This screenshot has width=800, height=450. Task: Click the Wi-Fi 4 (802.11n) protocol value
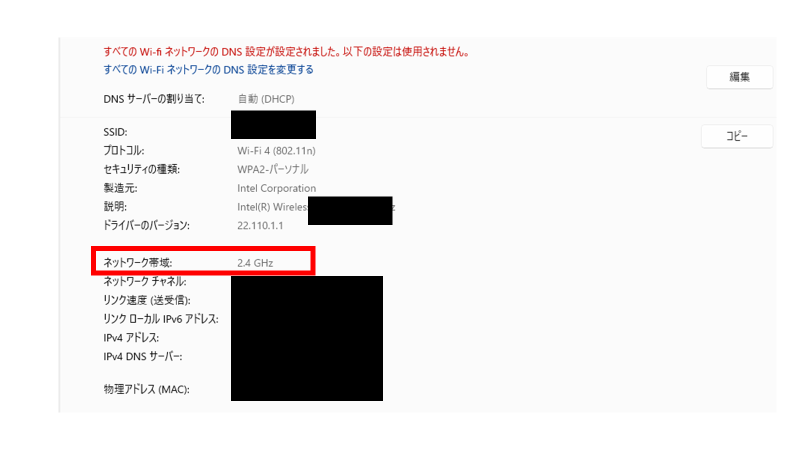pyautogui.click(x=276, y=151)
